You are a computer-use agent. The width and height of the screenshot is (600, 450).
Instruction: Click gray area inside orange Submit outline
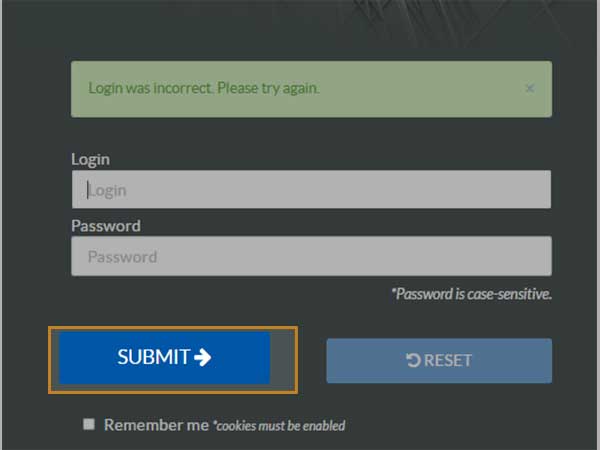pyautogui.click(x=283, y=360)
